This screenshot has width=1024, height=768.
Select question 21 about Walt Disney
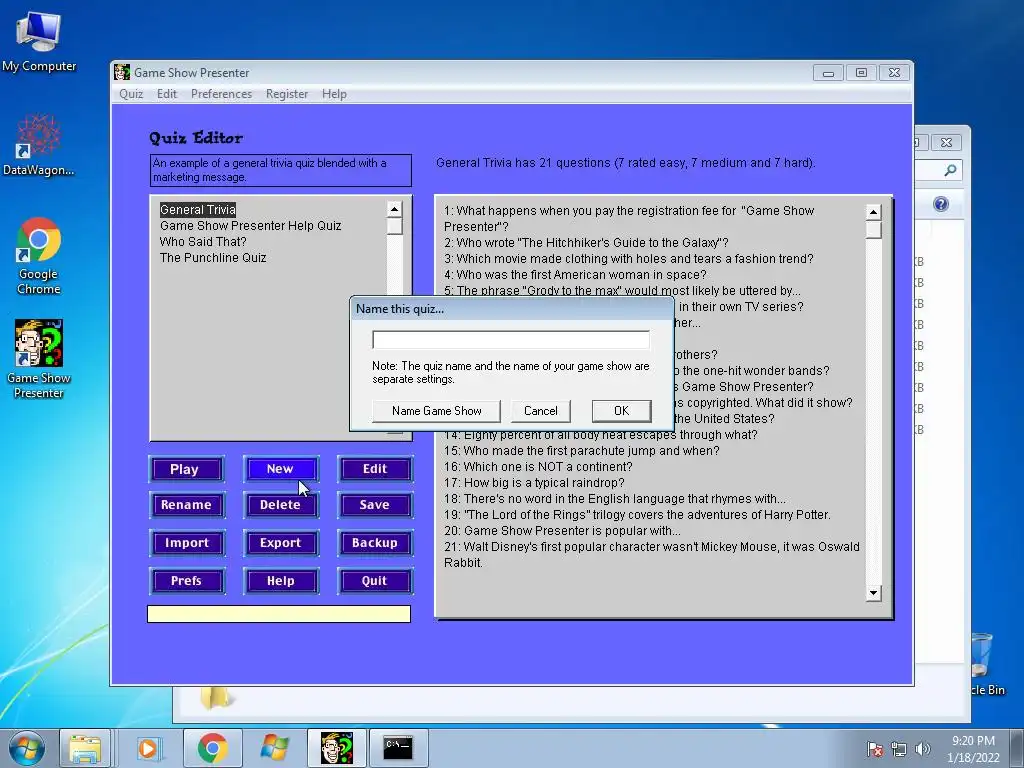[652, 555]
